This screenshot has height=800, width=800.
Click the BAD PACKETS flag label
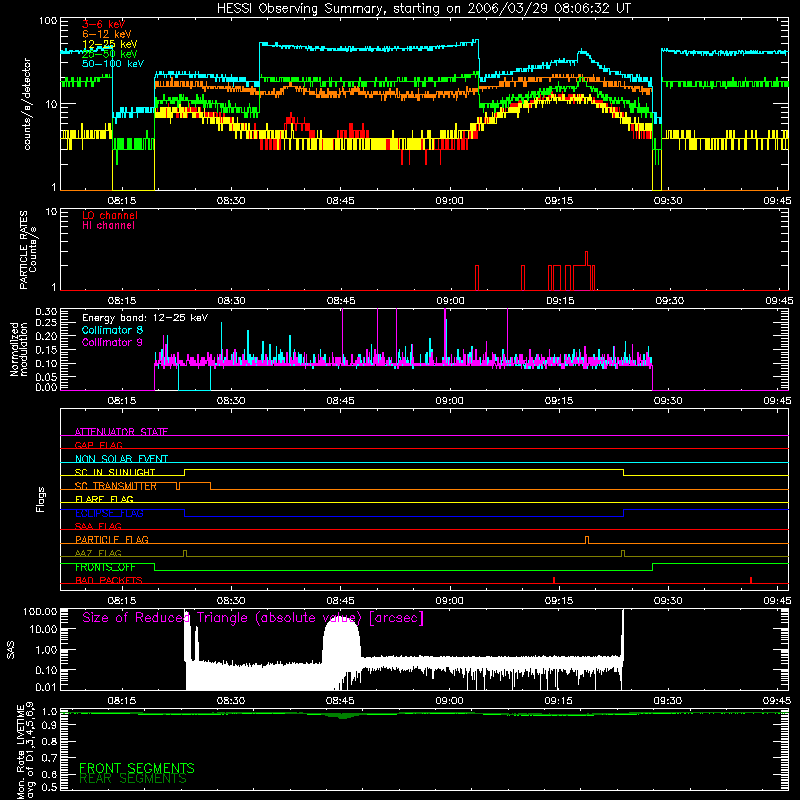pyautogui.click(x=109, y=580)
